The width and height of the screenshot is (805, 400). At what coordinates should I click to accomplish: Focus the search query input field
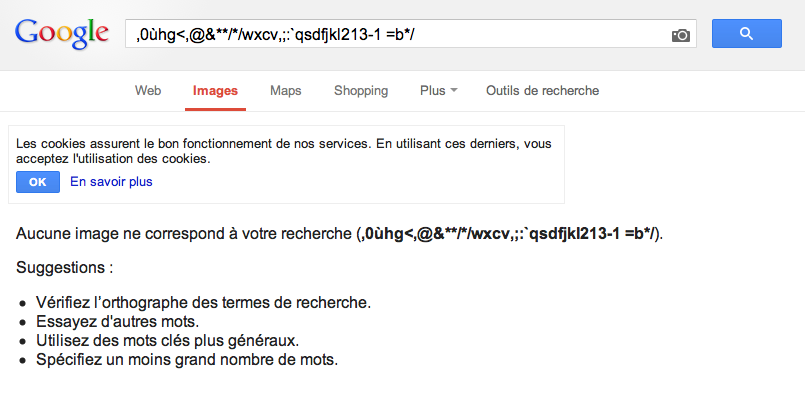point(398,34)
